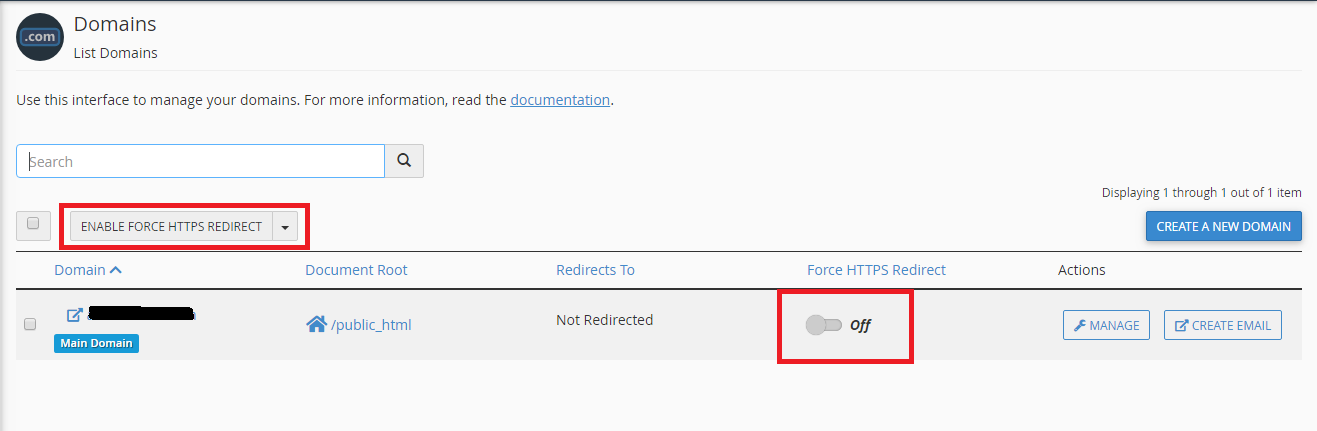
Task: Open the Force HTTPS Redirect dropdown arrow
Action: tap(285, 227)
